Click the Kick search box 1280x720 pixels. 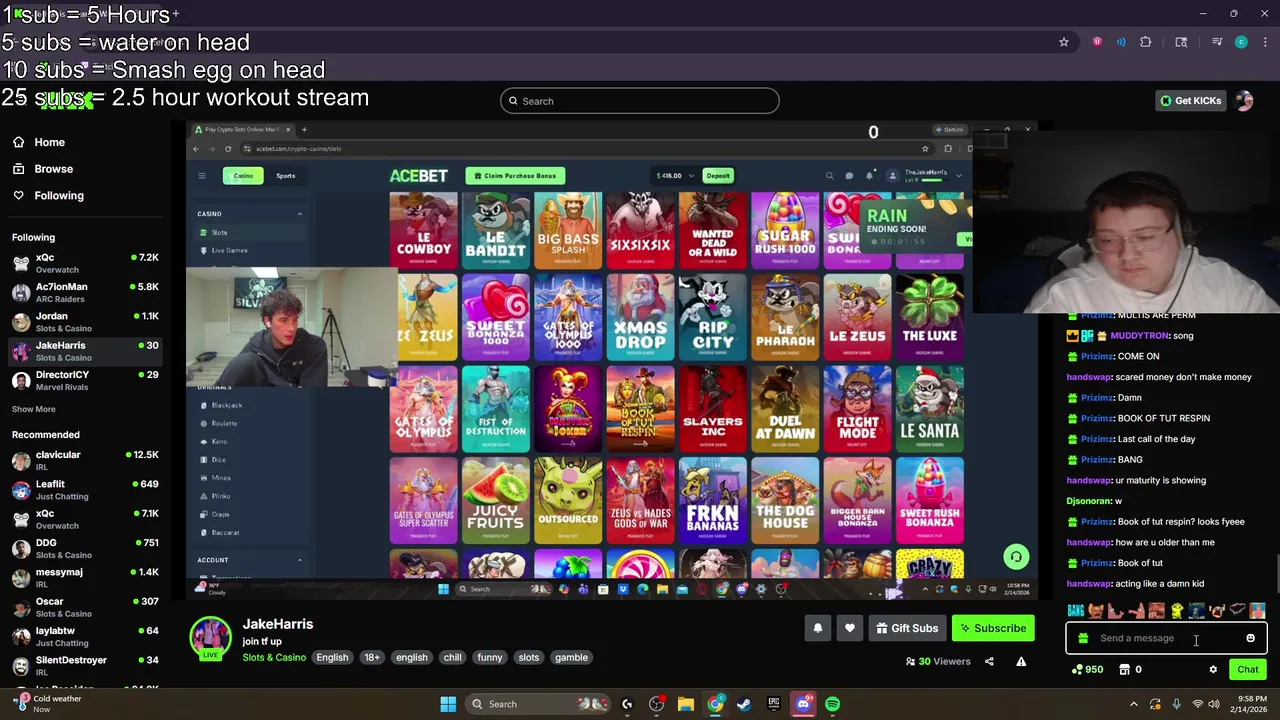click(x=640, y=101)
